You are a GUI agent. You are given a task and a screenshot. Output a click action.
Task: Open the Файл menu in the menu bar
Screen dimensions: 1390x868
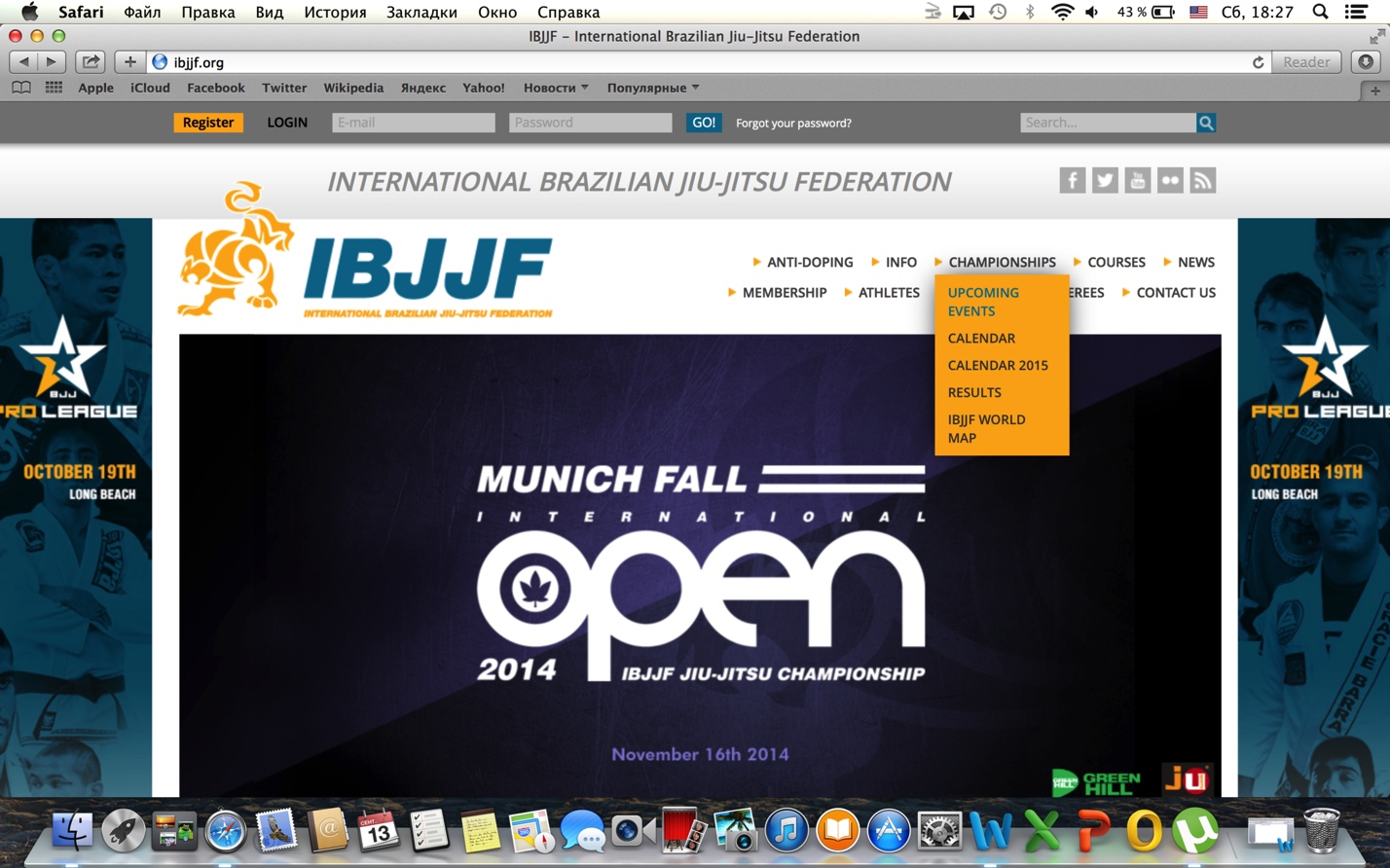pyautogui.click(x=142, y=12)
